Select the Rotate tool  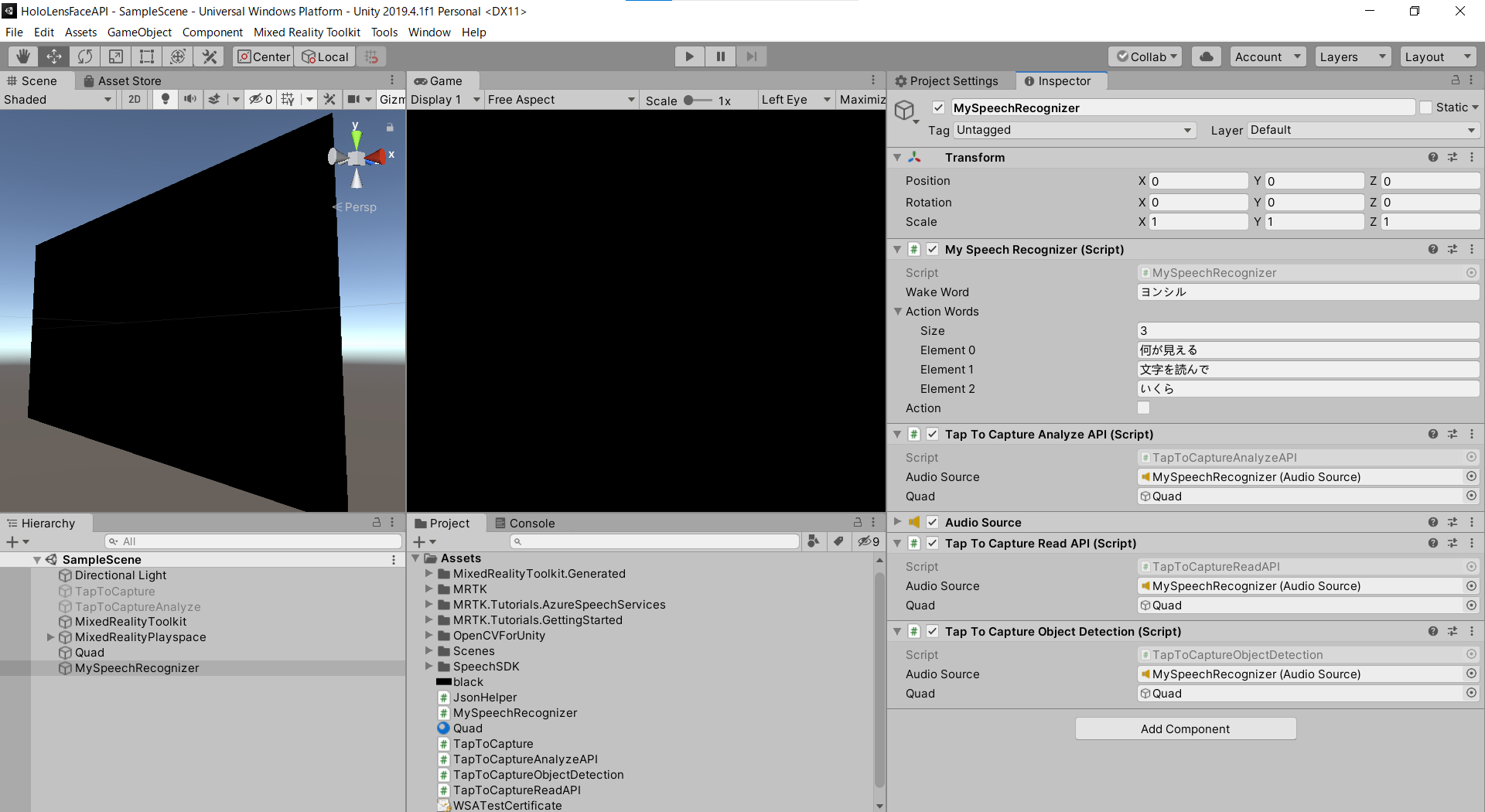(x=85, y=56)
